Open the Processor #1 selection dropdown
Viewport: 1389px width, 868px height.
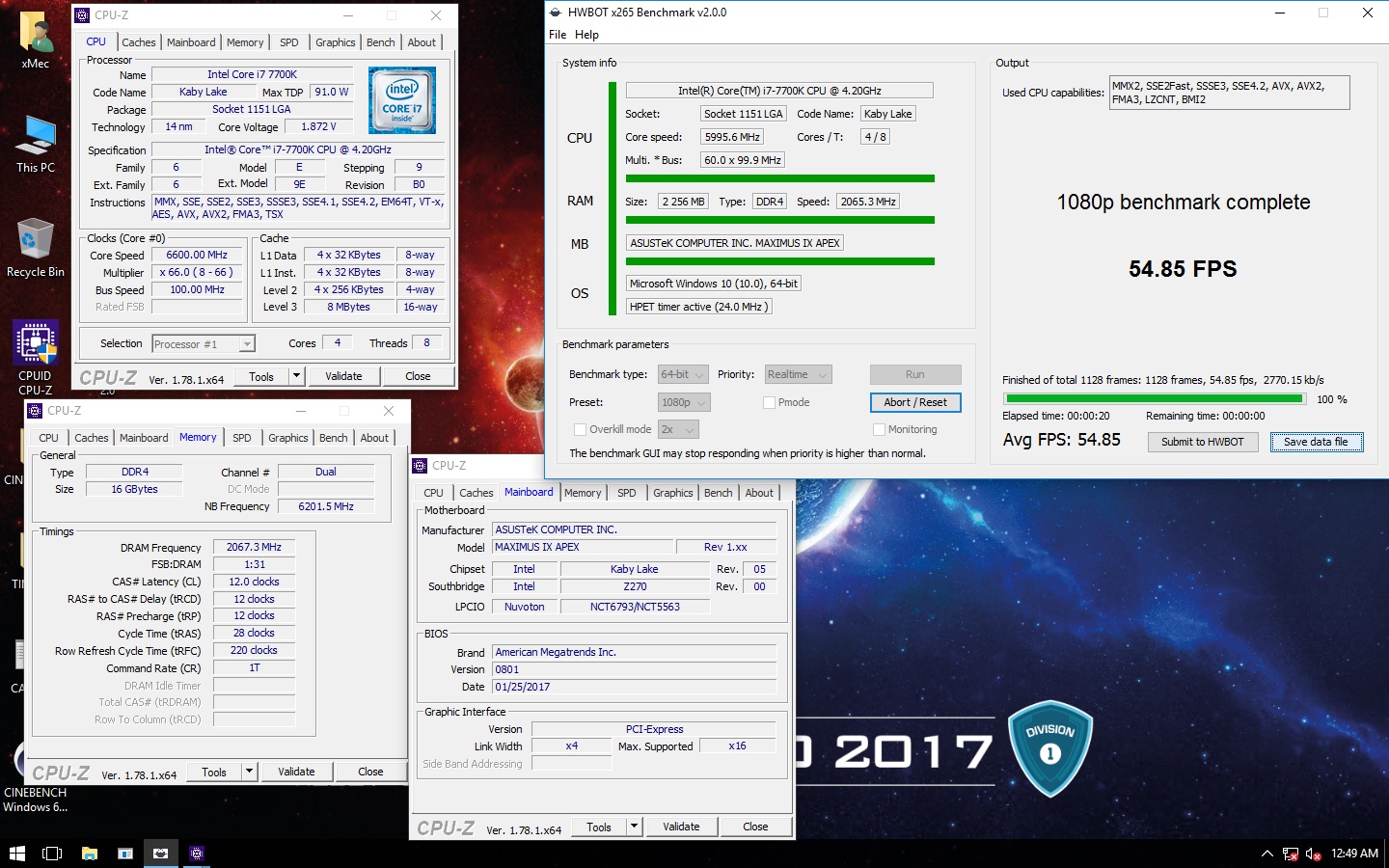(x=204, y=344)
